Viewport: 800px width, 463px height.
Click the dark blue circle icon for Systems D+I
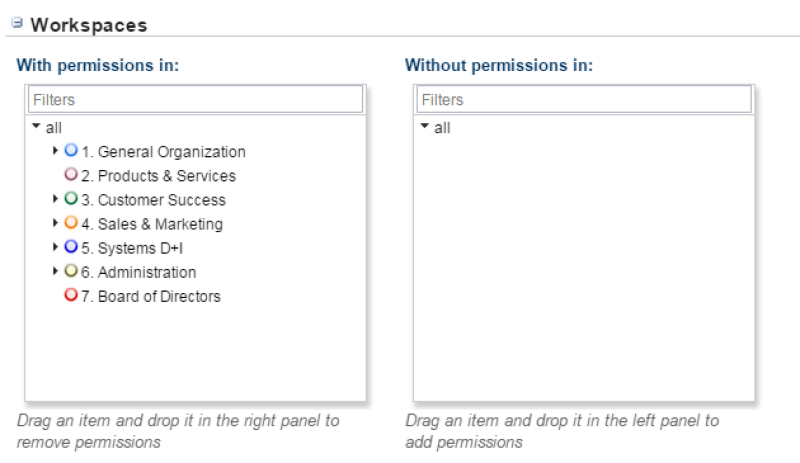pos(71,247)
